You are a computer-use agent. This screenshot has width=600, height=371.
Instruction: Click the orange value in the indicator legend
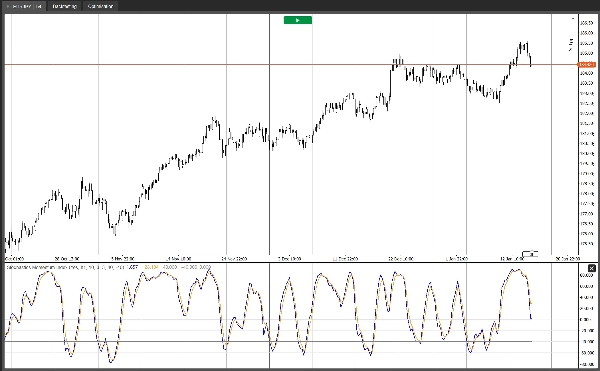click(x=151, y=267)
